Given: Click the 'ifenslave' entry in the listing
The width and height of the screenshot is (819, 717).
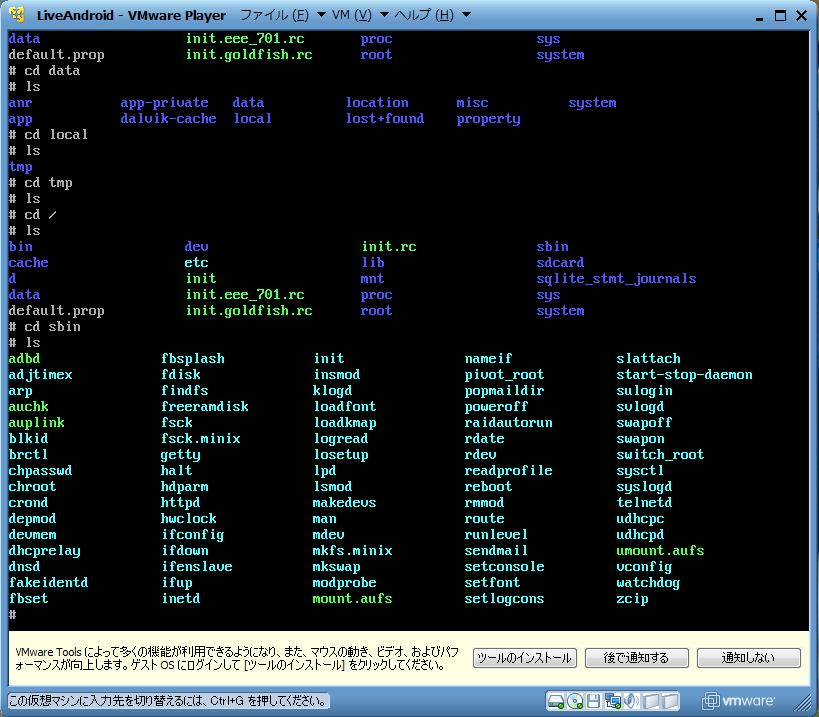Looking at the screenshot, I should (x=197, y=567).
